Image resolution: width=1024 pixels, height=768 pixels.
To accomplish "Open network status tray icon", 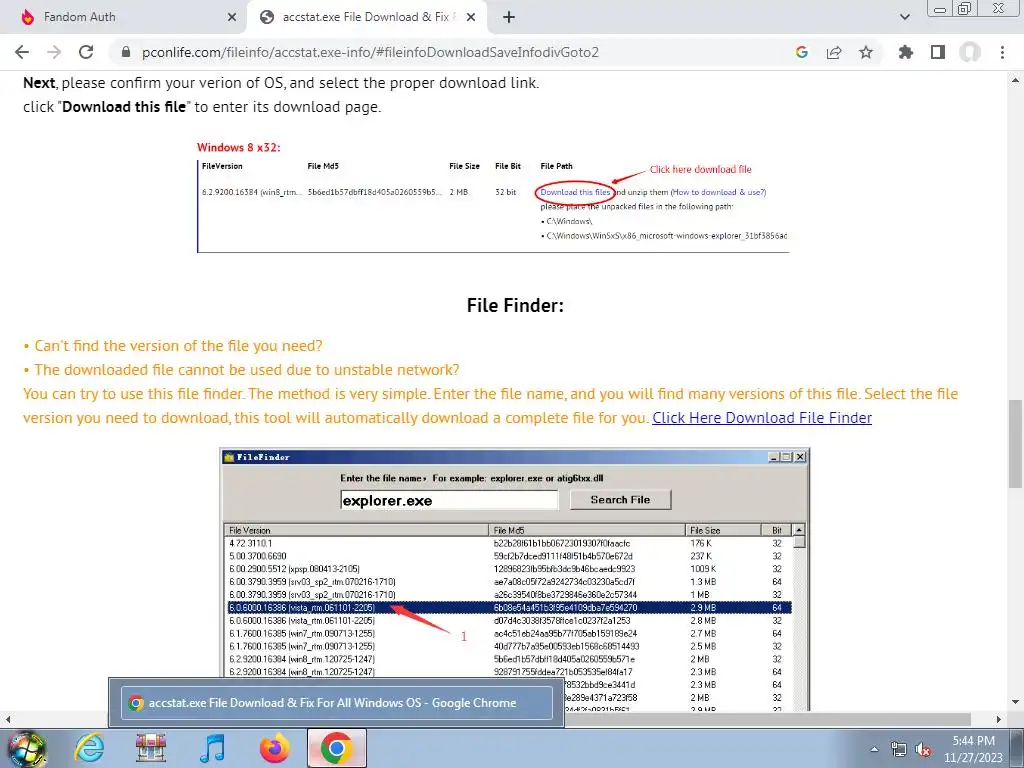I will [899, 749].
